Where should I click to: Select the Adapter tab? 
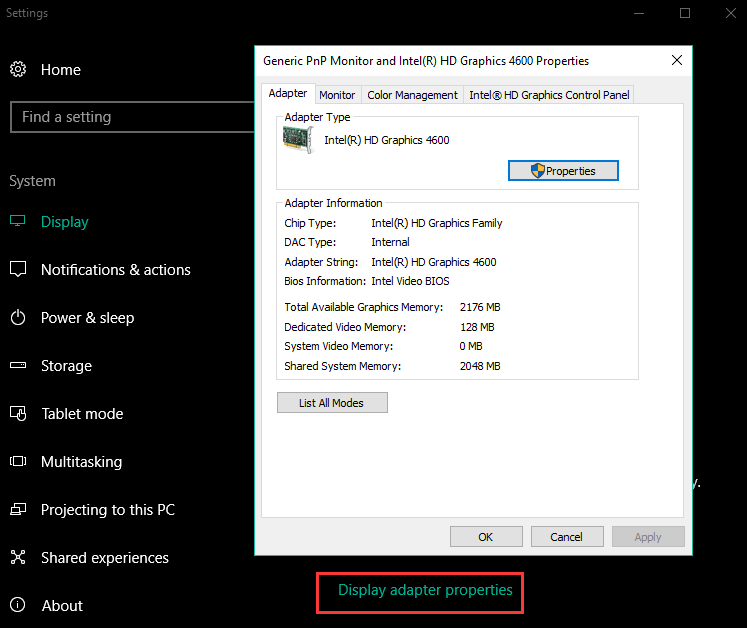[x=288, y=93]
